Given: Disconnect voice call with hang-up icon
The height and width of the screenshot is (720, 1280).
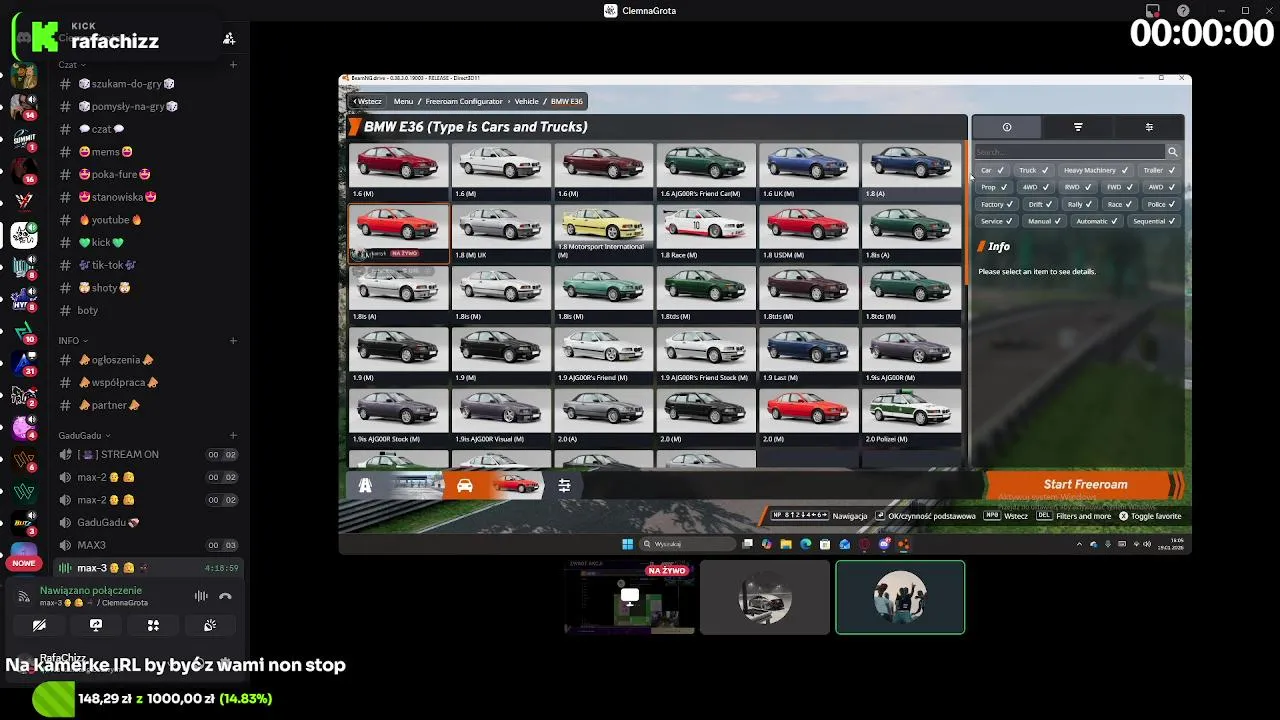Looking at the screenshot, I should coord(225,596).
